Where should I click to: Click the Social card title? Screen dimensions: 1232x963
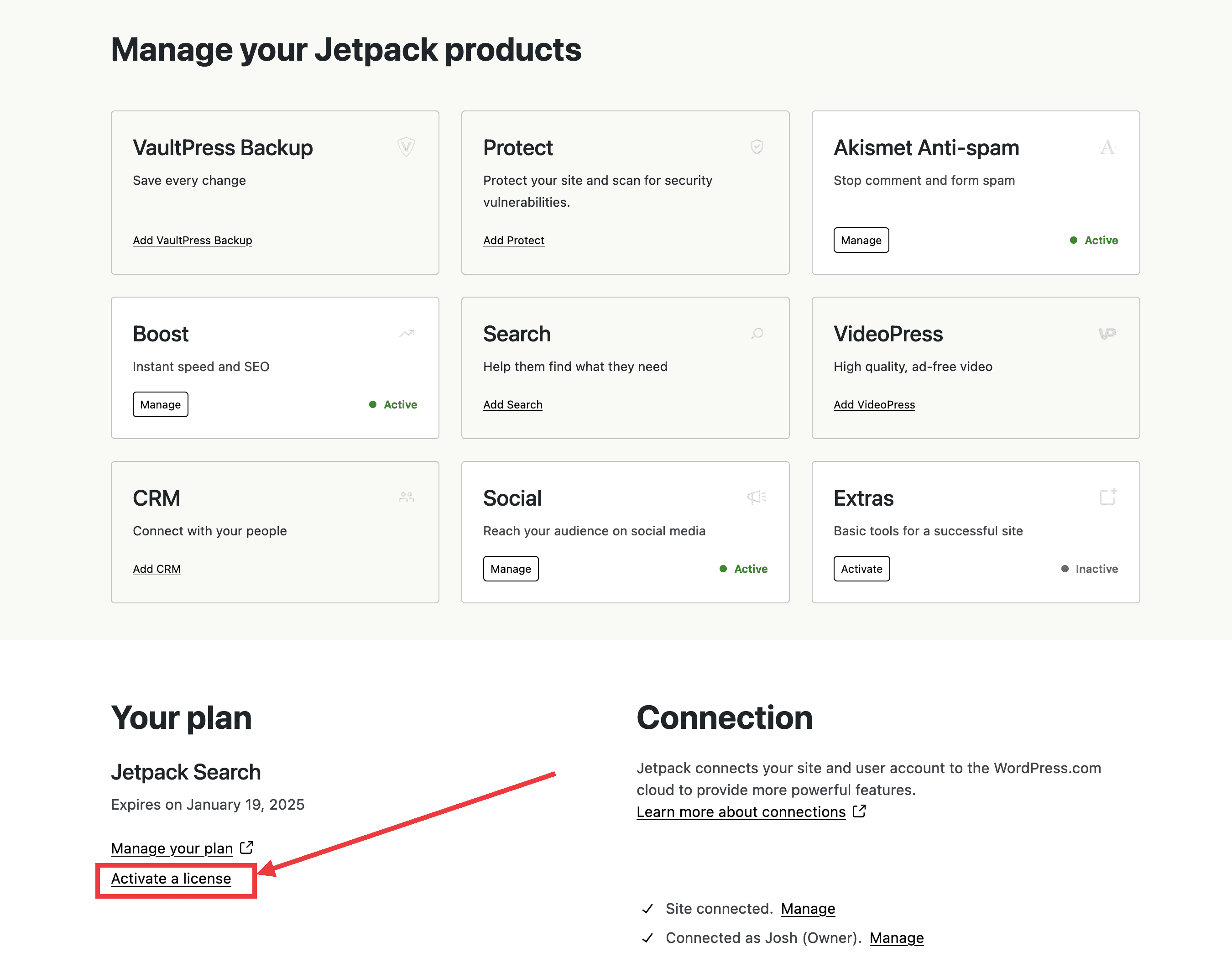tap(512, 498)
